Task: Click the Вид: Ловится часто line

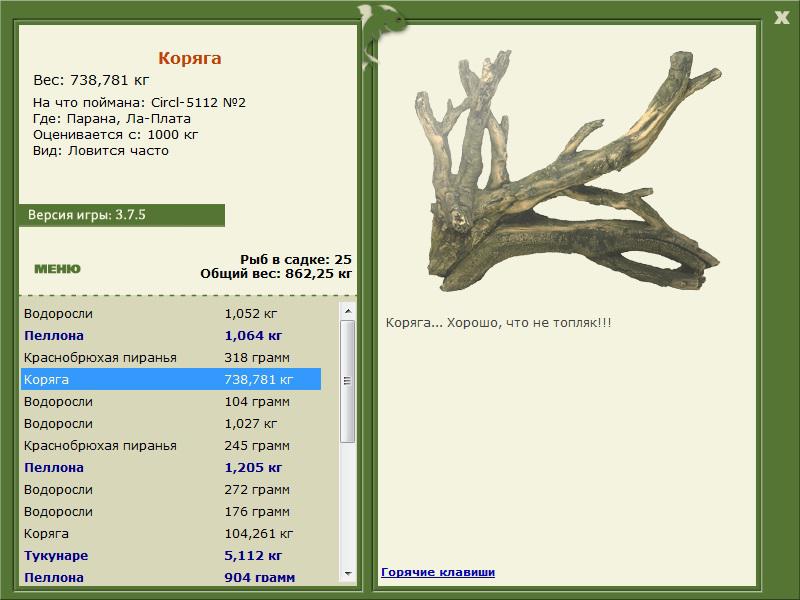Action: [x=101, y=151]
